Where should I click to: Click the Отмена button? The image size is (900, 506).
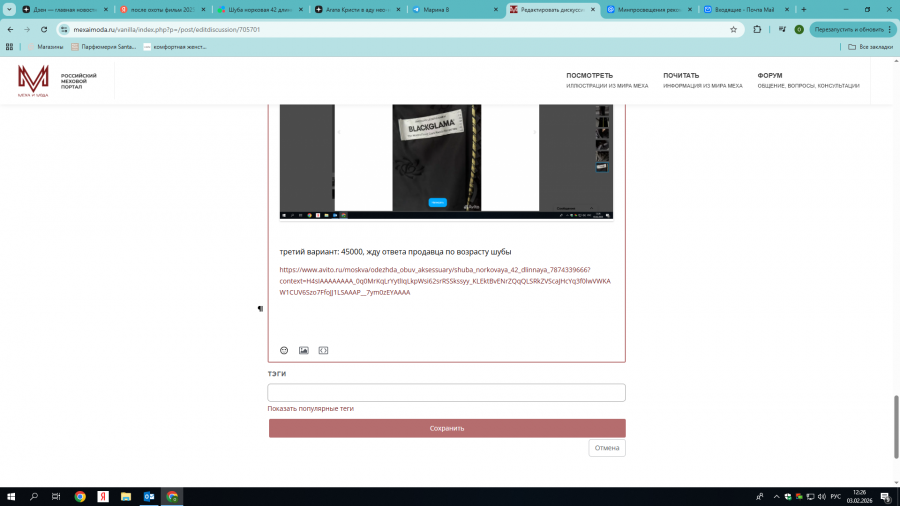[x=607, y=448]
